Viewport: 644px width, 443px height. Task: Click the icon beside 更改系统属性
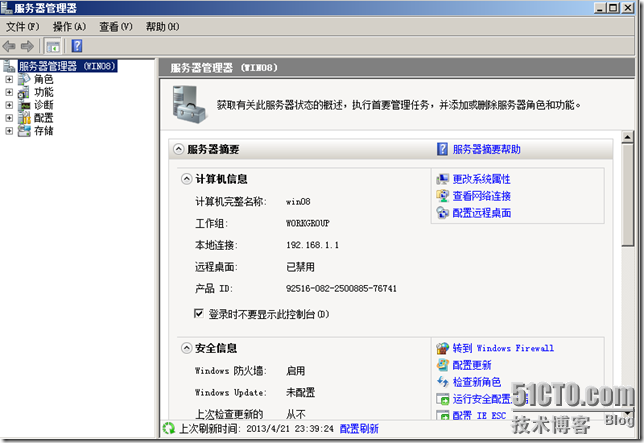point(442,179)
